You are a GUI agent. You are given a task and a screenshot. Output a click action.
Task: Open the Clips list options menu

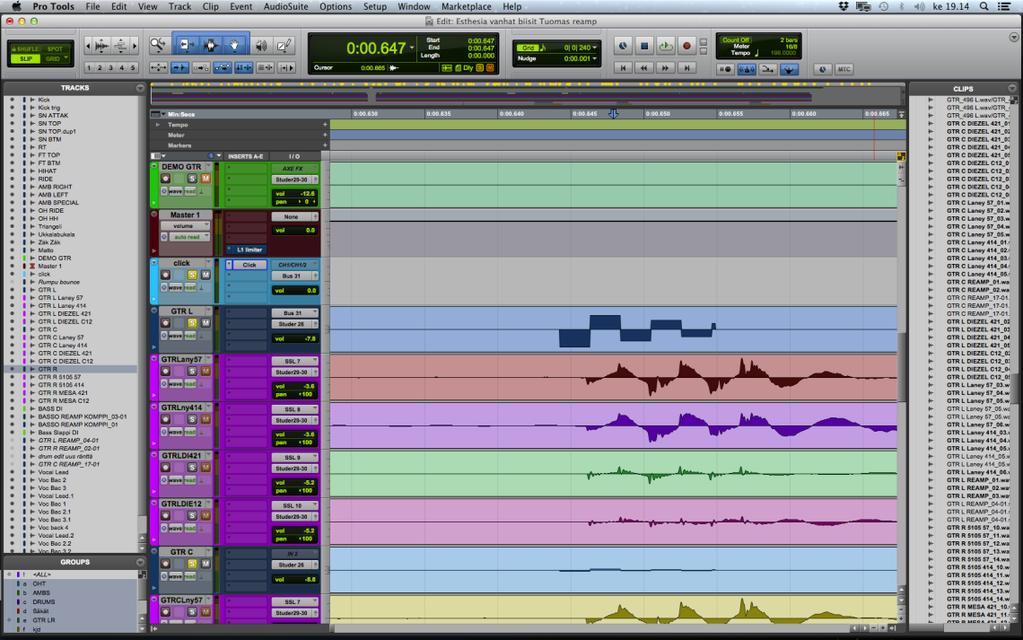coord(1012,88)
